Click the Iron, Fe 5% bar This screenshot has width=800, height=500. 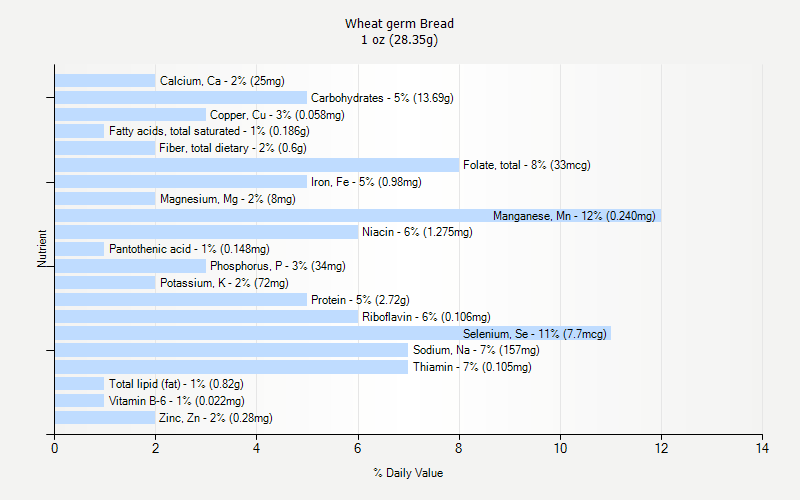click(x=181, y=182)
